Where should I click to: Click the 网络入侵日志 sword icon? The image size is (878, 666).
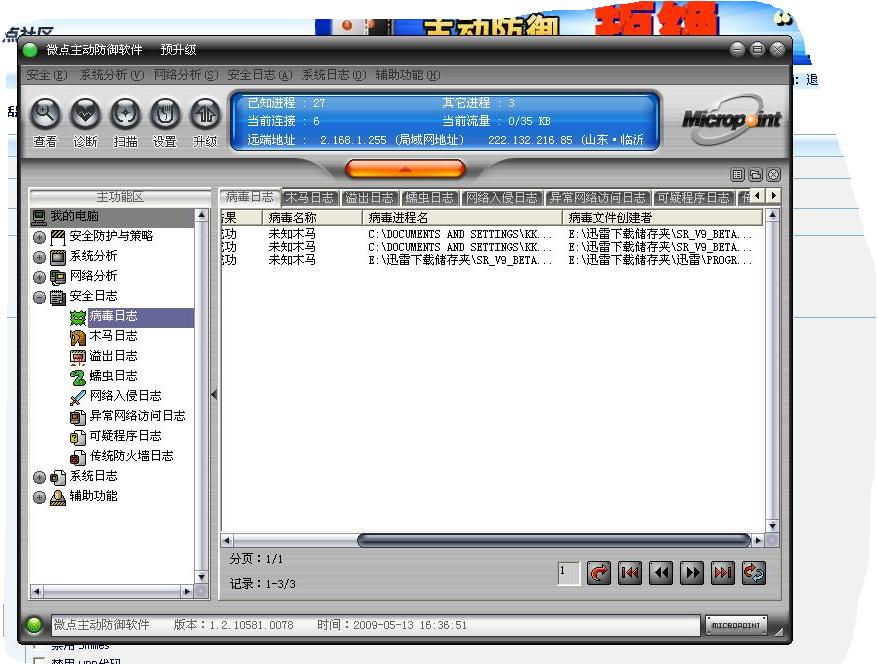coord(78,397)
